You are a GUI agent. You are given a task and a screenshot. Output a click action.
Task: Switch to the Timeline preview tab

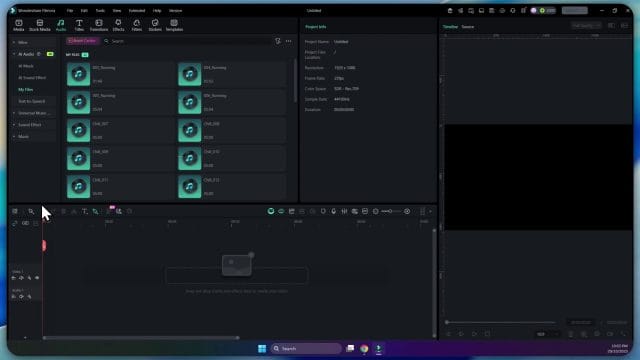point(450,27)
